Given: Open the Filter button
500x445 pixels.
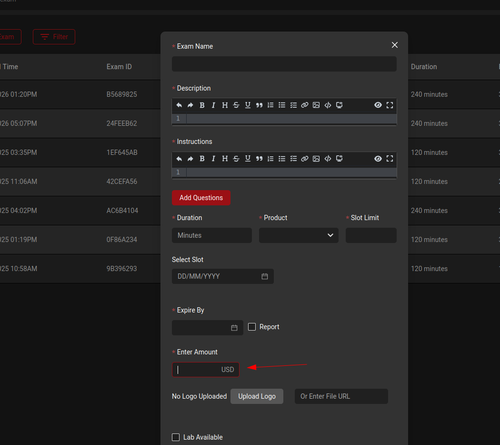Looking at the screenshot, I should coord(54,37).
